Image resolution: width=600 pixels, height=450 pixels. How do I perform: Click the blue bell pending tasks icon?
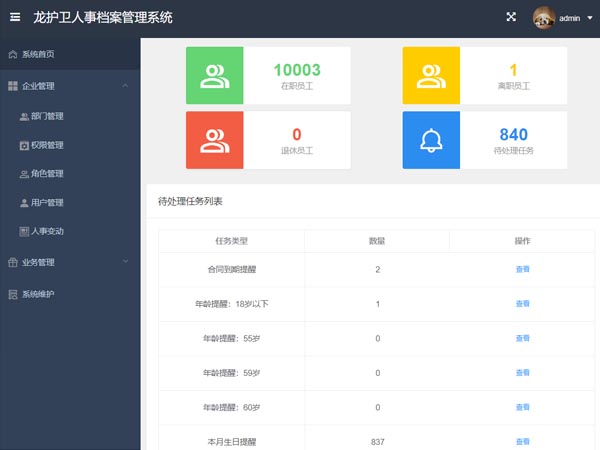click(432, 140)
